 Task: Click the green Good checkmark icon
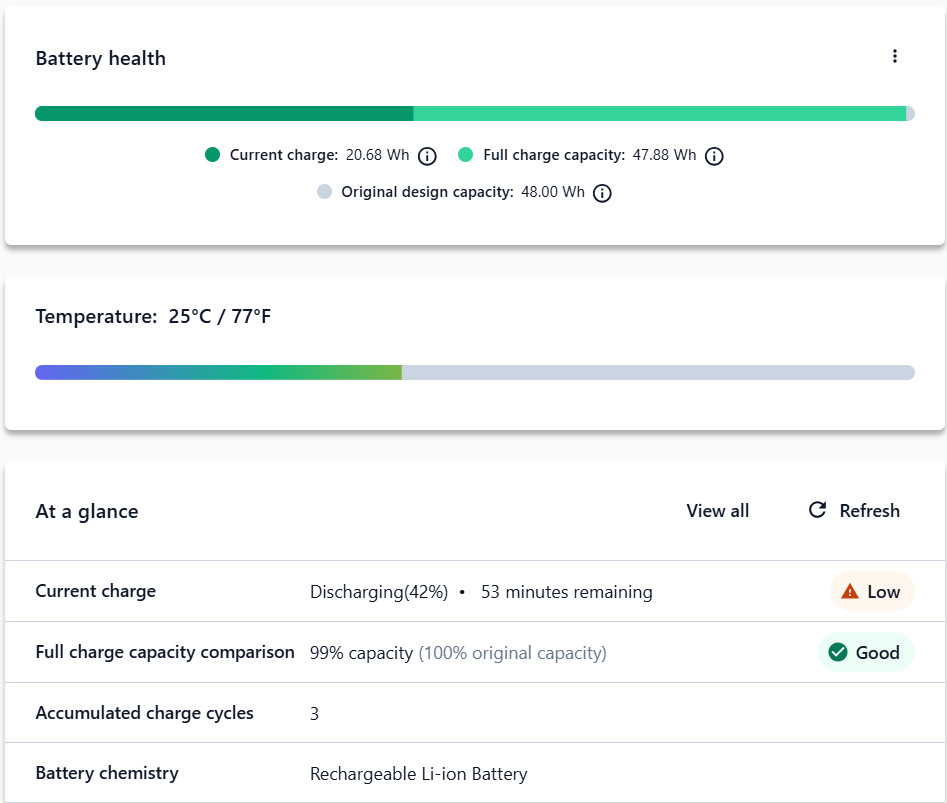point(838,652)
